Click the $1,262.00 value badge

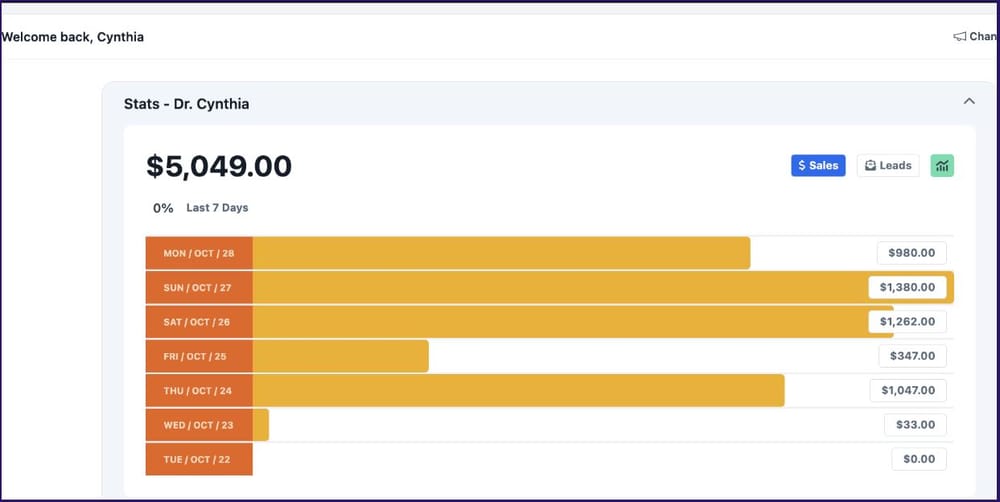907,322
